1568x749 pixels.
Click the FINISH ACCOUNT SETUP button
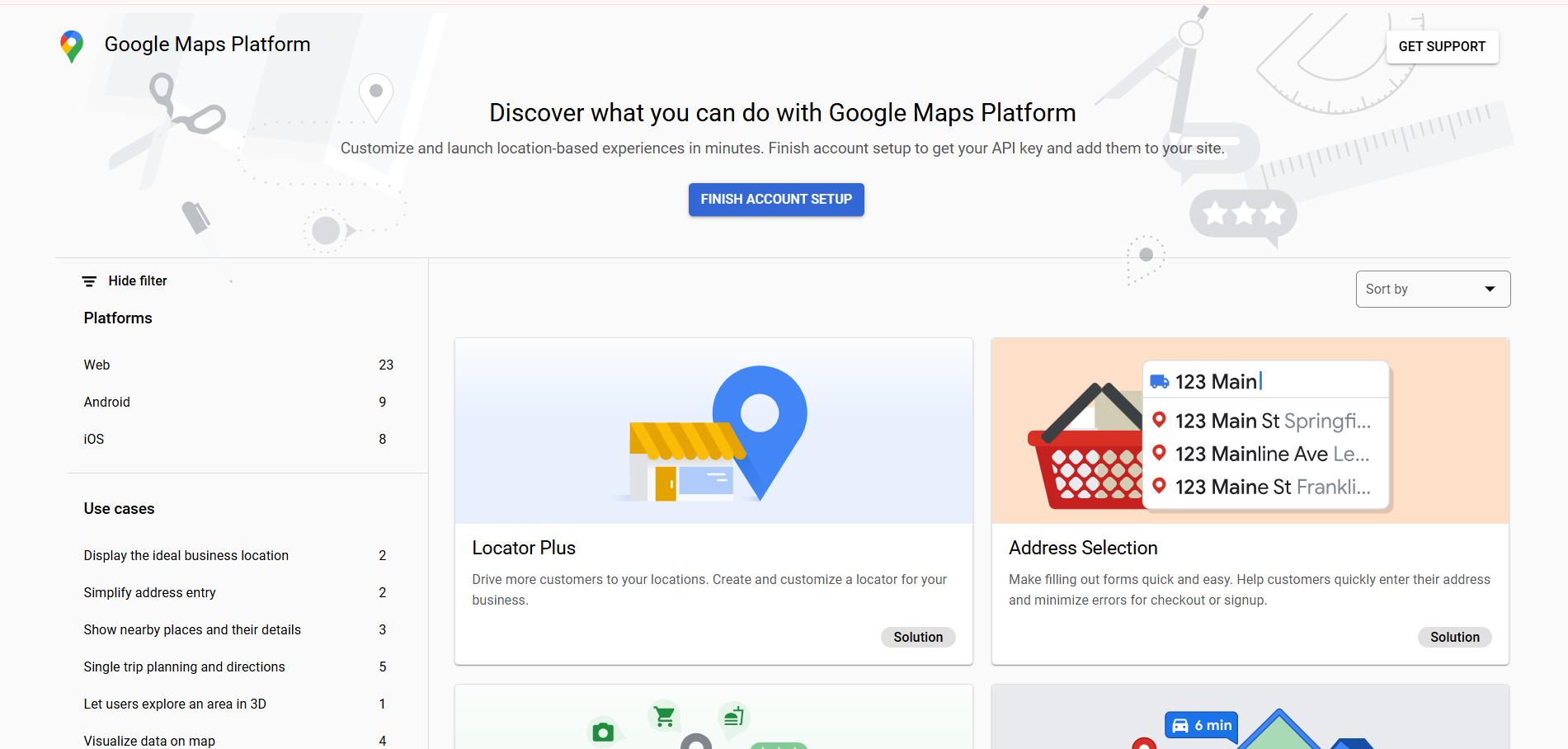[775, 200]
